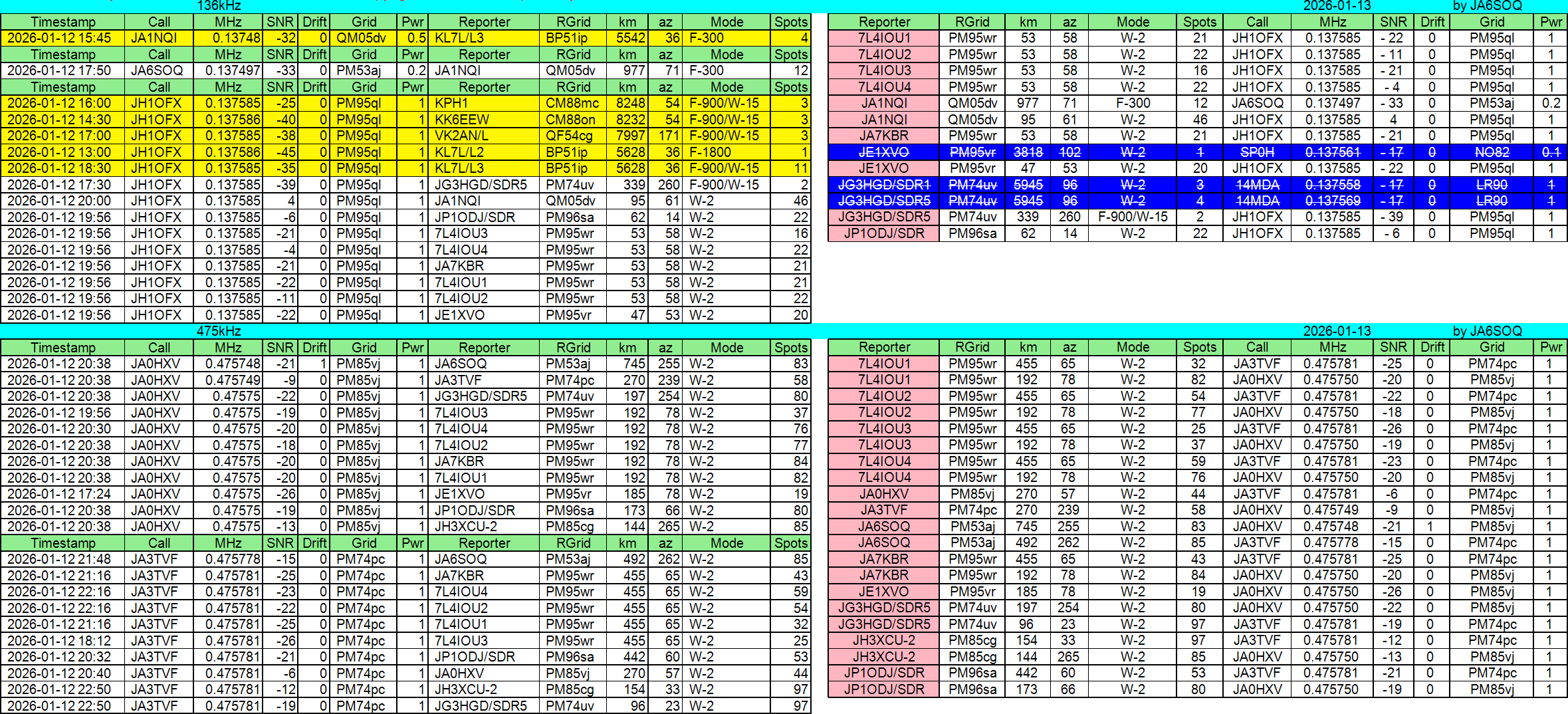Select pink JA0HXV reporter cell
This screenshot has width=1568, height=714.
883,494
